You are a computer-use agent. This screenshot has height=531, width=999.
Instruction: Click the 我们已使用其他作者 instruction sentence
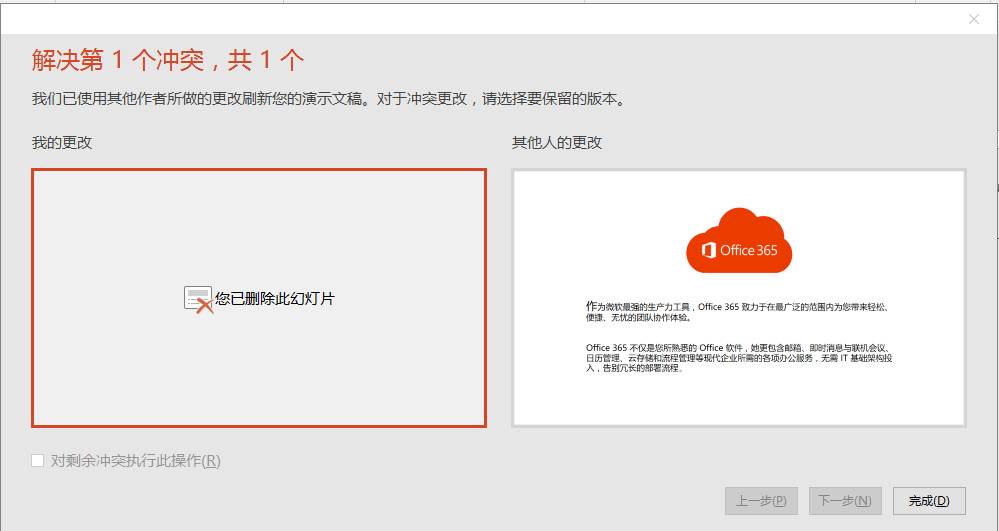329,99
